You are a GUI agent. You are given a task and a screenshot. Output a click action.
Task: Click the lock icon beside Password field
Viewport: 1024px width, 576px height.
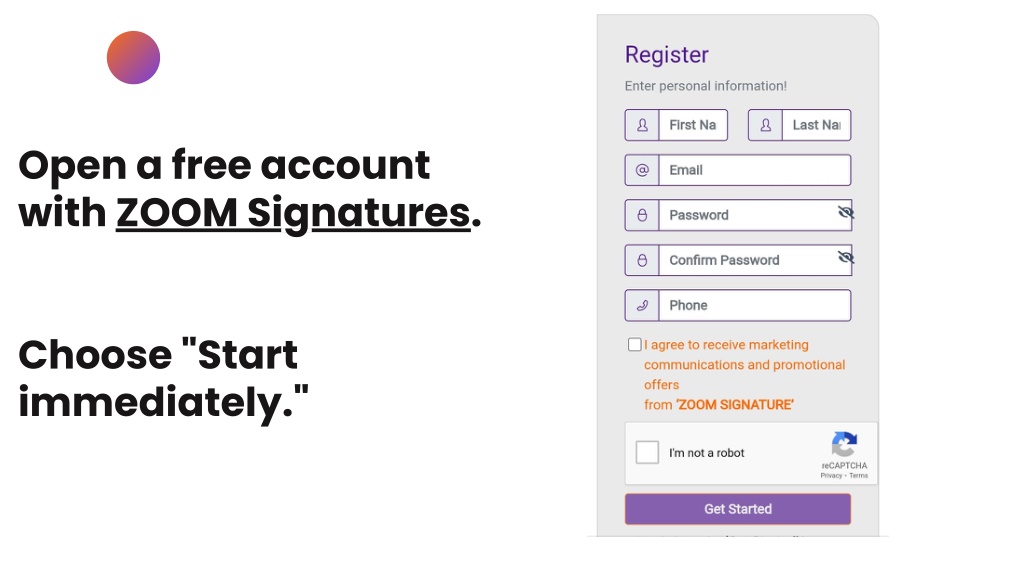[642, 215]
